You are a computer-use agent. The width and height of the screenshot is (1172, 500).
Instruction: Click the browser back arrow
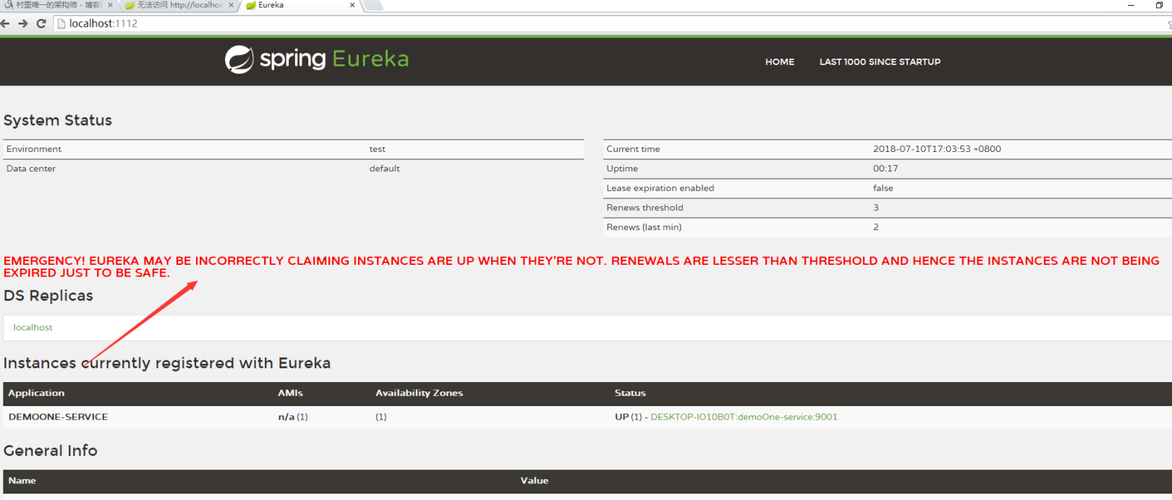click(4, 23)
